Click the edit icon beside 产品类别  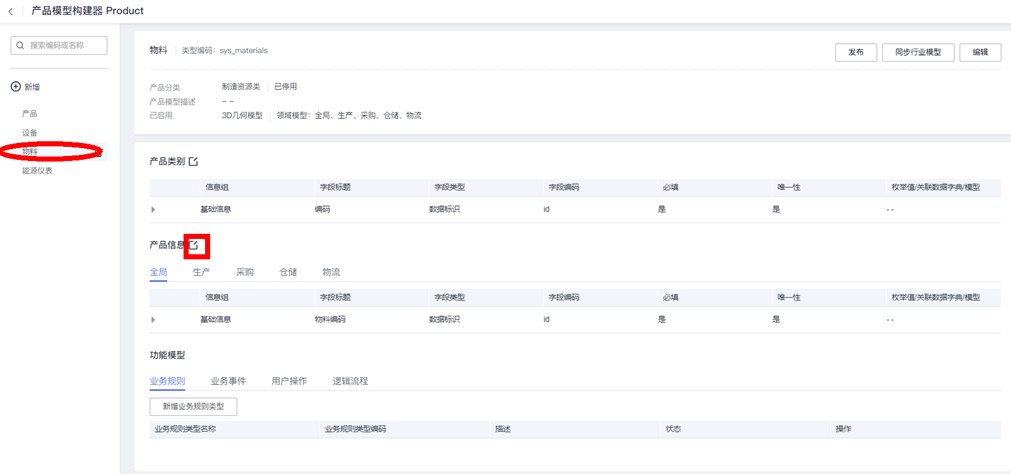[x=194, y=161]
